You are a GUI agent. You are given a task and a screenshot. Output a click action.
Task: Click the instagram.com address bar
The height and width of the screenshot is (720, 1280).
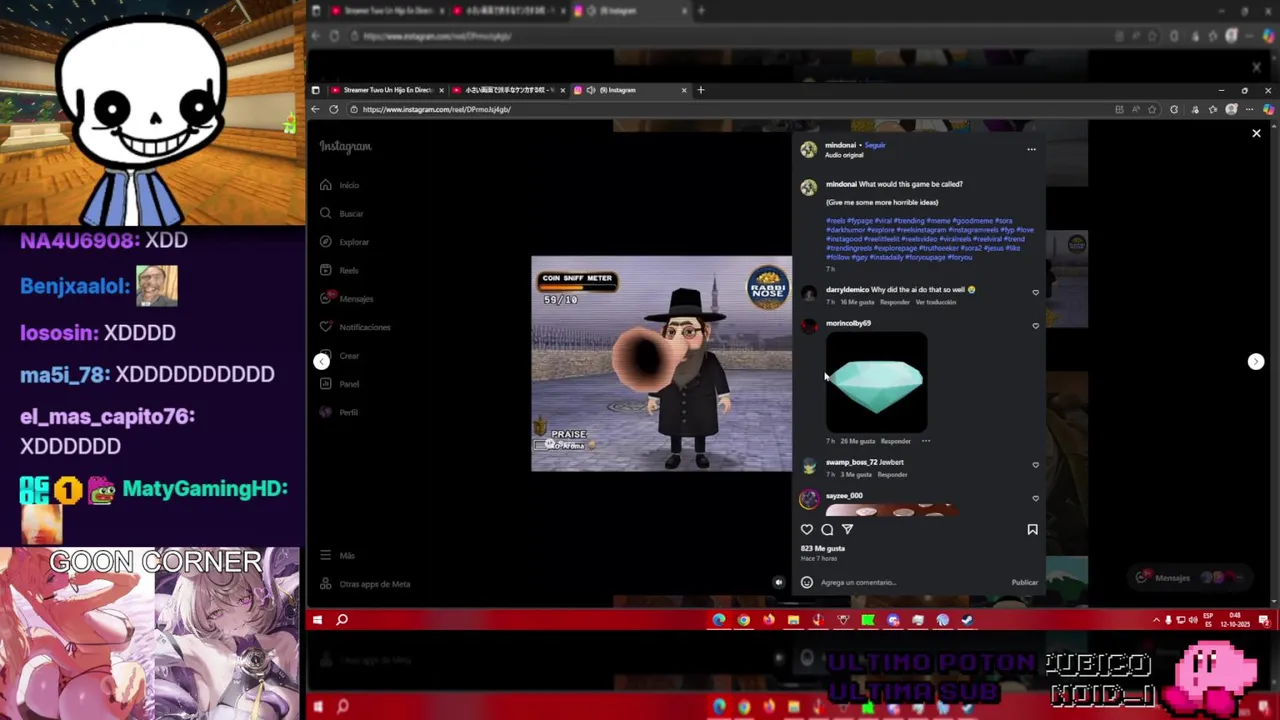click(727, 109)
